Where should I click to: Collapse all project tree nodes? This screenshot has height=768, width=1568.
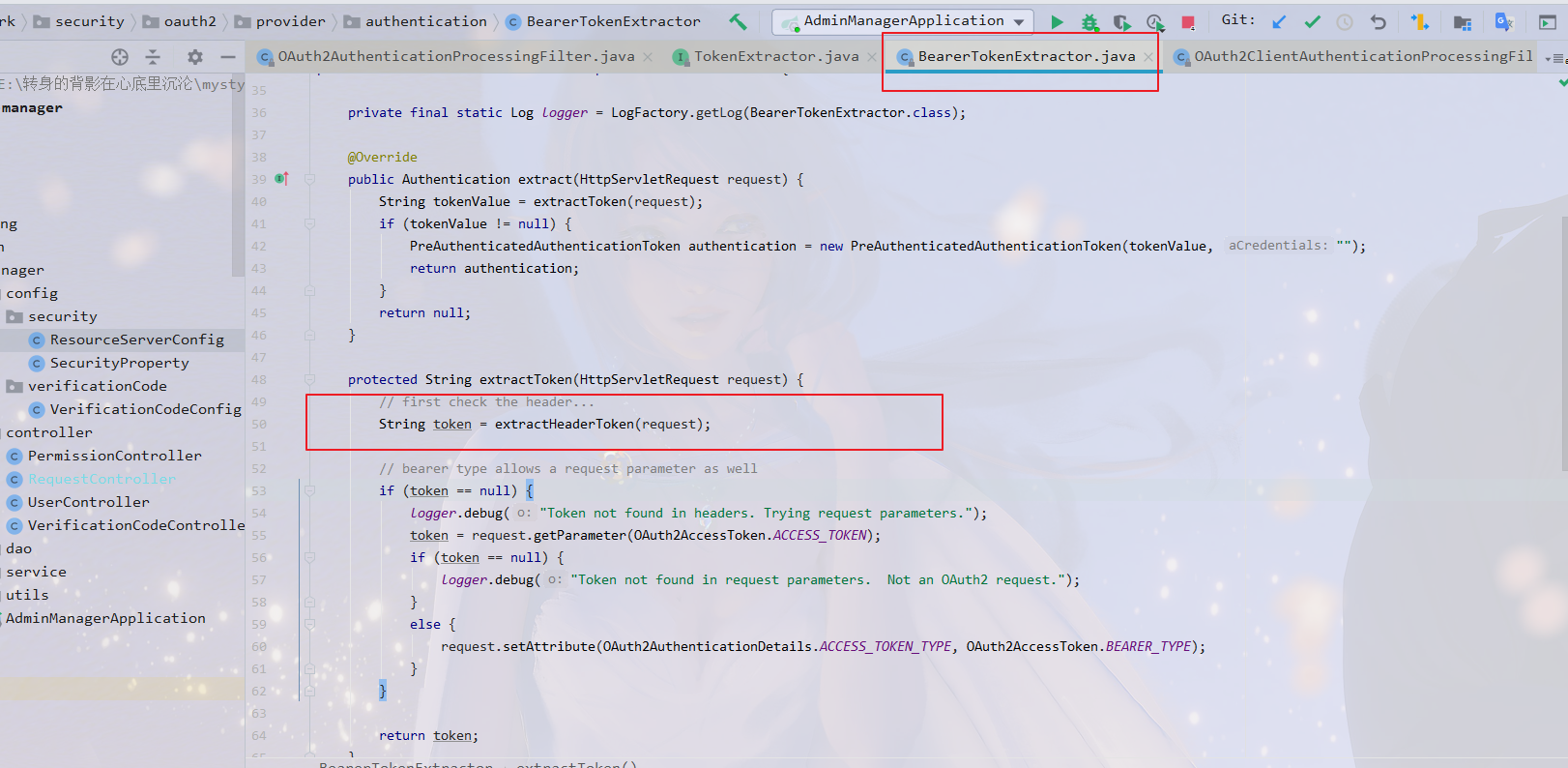point(153,57)
